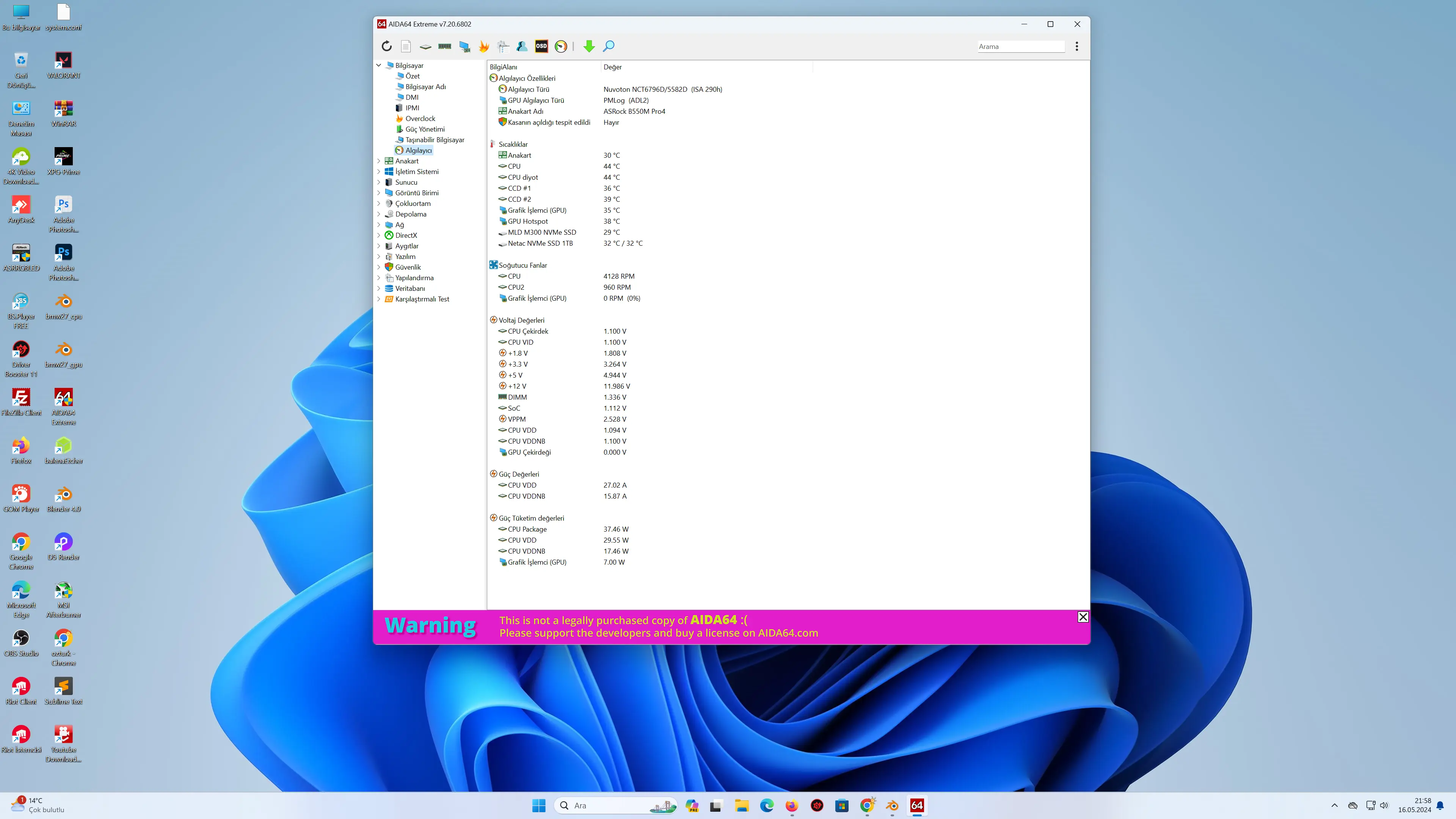
Task: Open File Explorer from taskbar
Action: tap(742, 805)
